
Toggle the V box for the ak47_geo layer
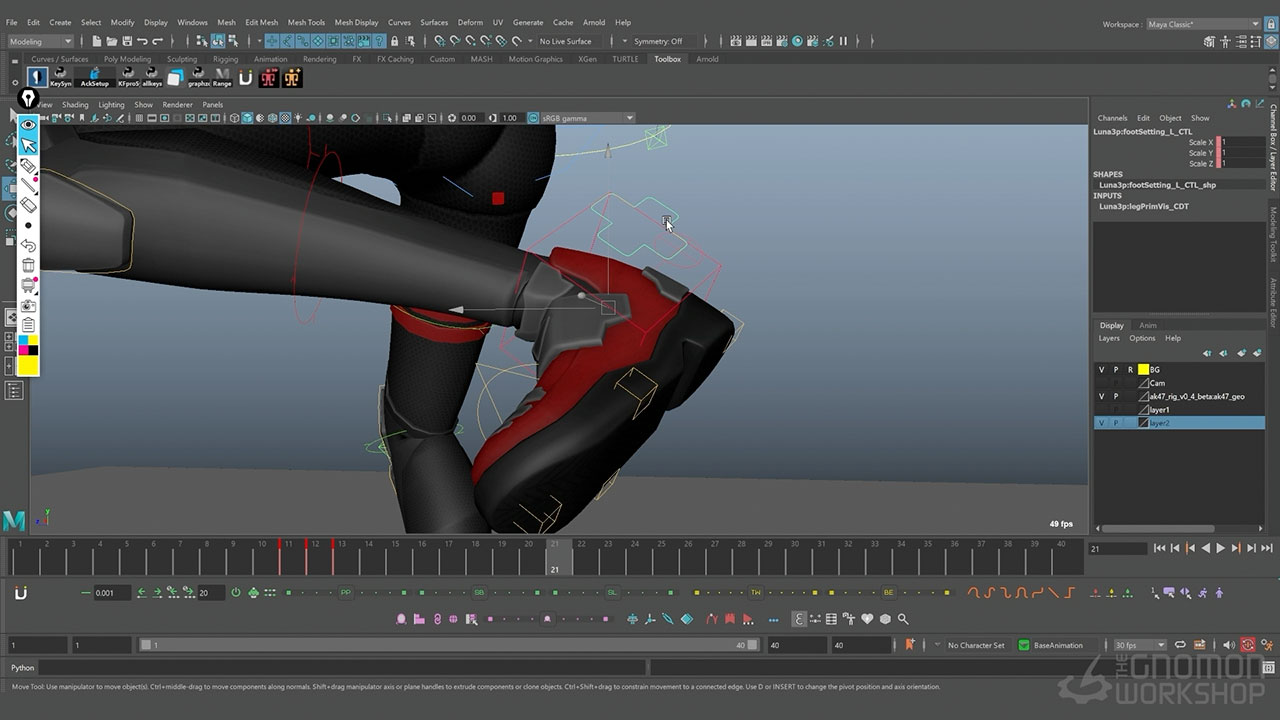point(1102,397)
